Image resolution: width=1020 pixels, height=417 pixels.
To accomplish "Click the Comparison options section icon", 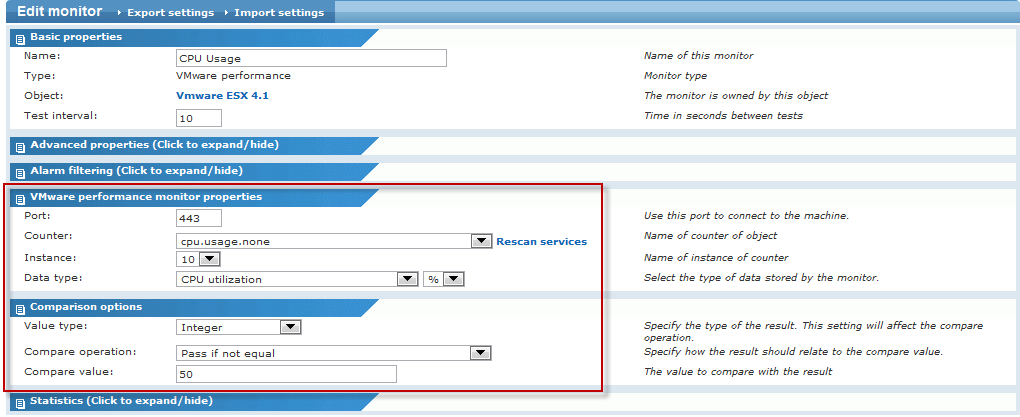I will [x=20, y=307].
